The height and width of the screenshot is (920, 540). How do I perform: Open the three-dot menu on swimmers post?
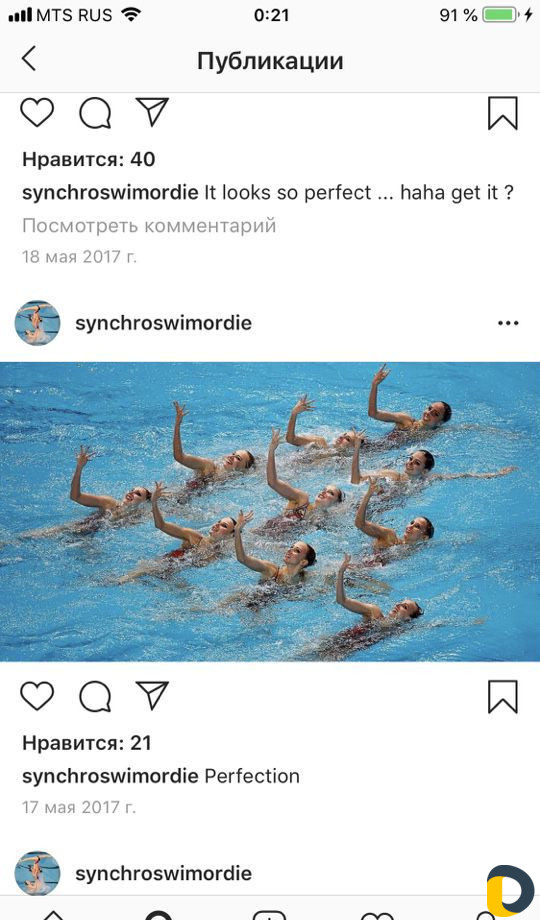point(508,323)
